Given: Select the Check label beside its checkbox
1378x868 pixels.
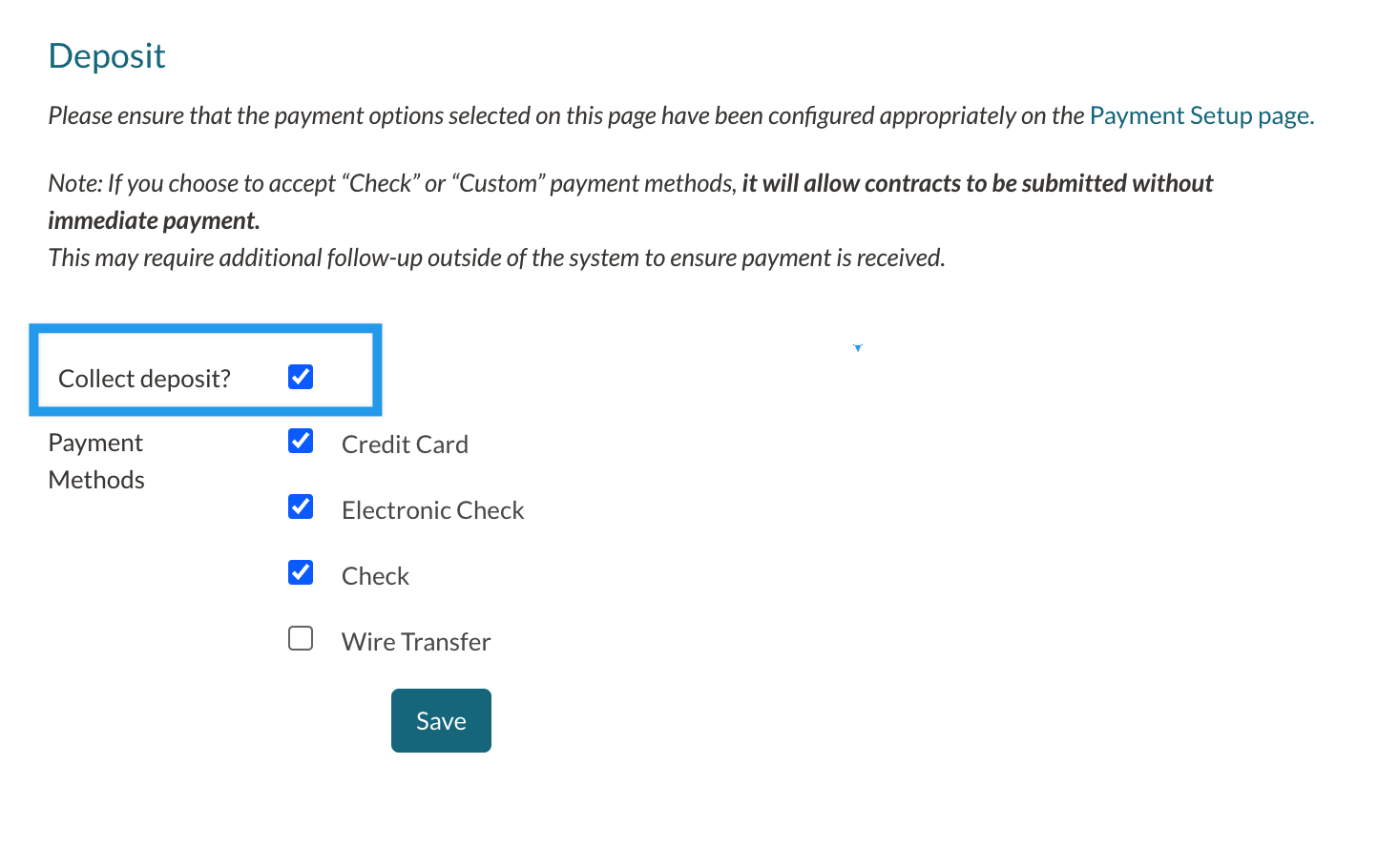Looking at the screenshot, I should (375, 576).
